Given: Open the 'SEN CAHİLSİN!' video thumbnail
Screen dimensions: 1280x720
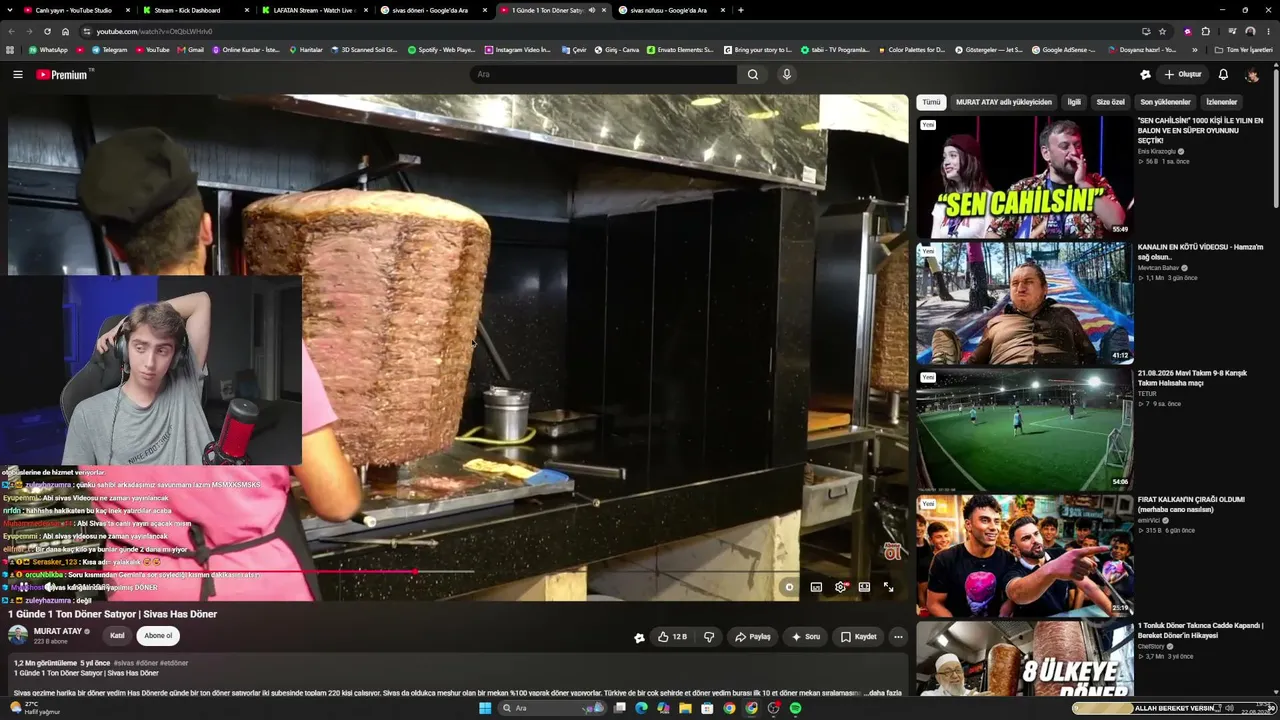Looking at the screenshot, I should pos(1025,177).
